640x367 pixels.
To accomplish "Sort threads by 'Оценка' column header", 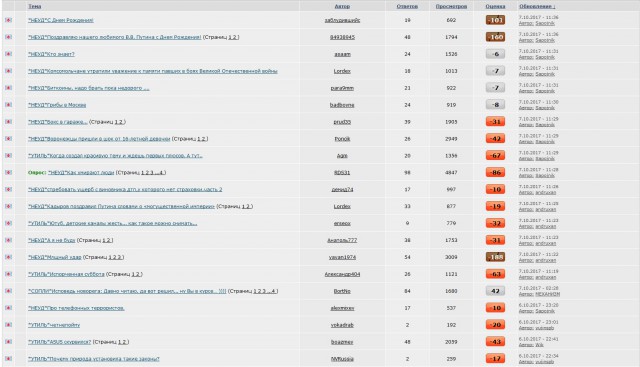I will click(x=495, y=6).
